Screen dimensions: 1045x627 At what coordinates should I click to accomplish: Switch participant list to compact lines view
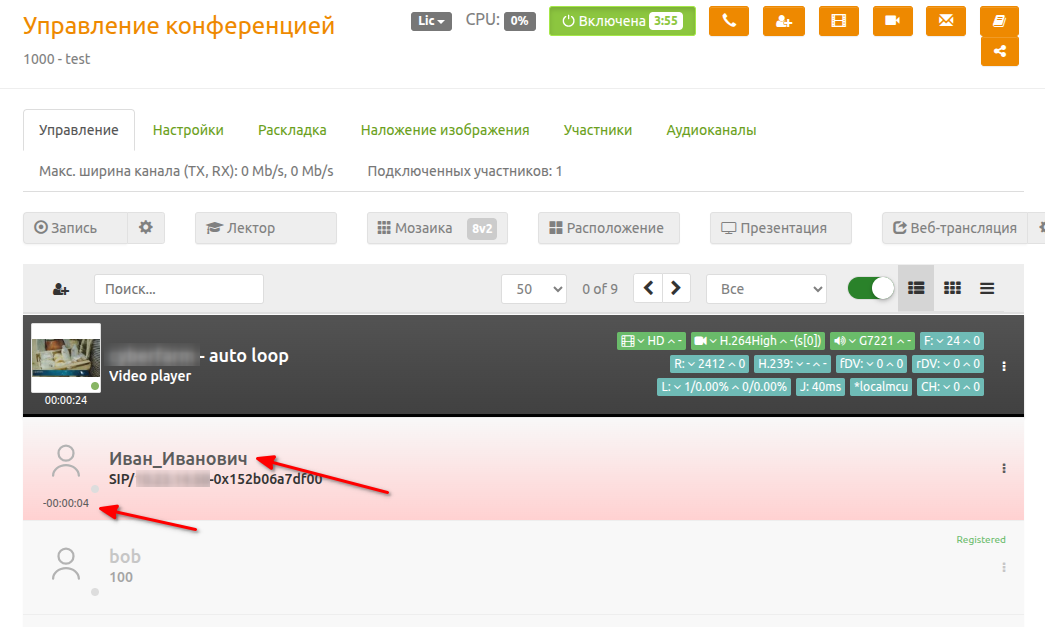point(987,289)
